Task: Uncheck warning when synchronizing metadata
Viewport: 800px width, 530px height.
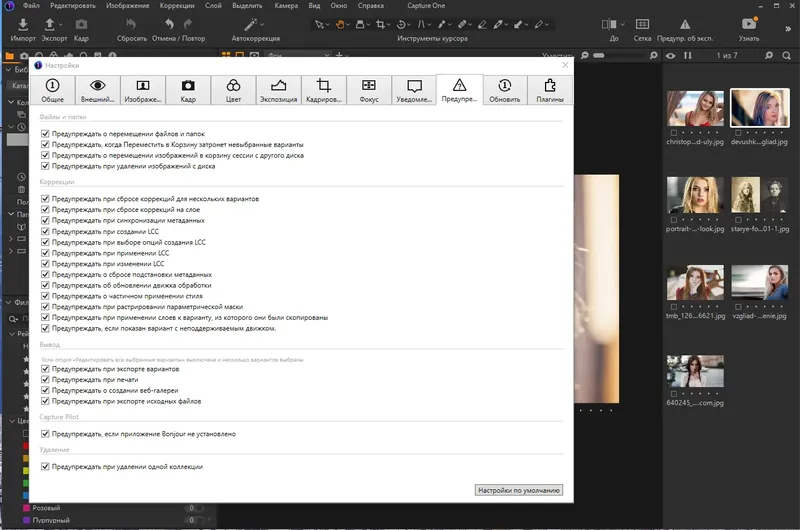Action: pos(45,220)
